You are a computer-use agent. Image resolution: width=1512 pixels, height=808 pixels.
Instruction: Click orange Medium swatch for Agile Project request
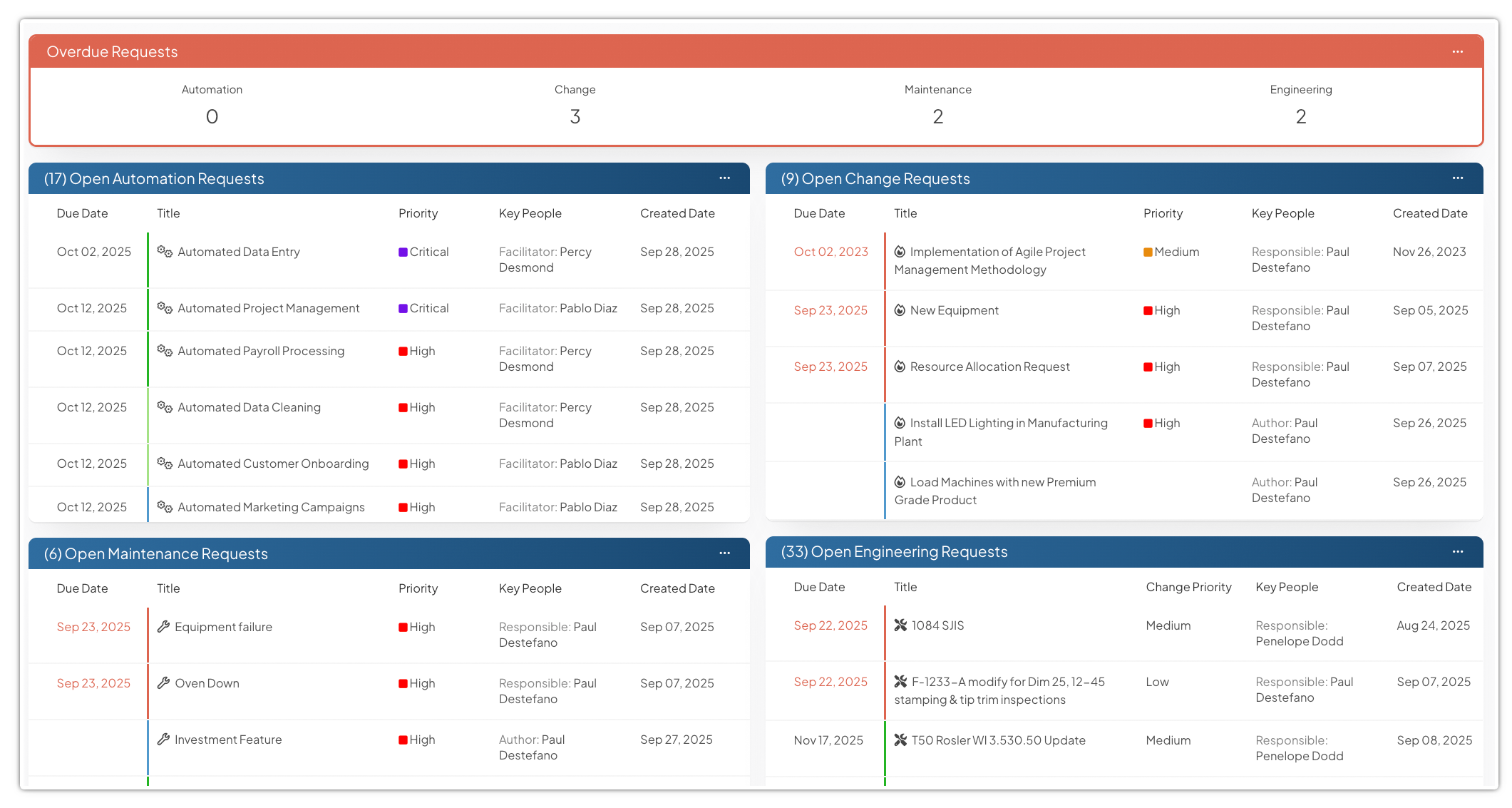[x=1148, y=252]
